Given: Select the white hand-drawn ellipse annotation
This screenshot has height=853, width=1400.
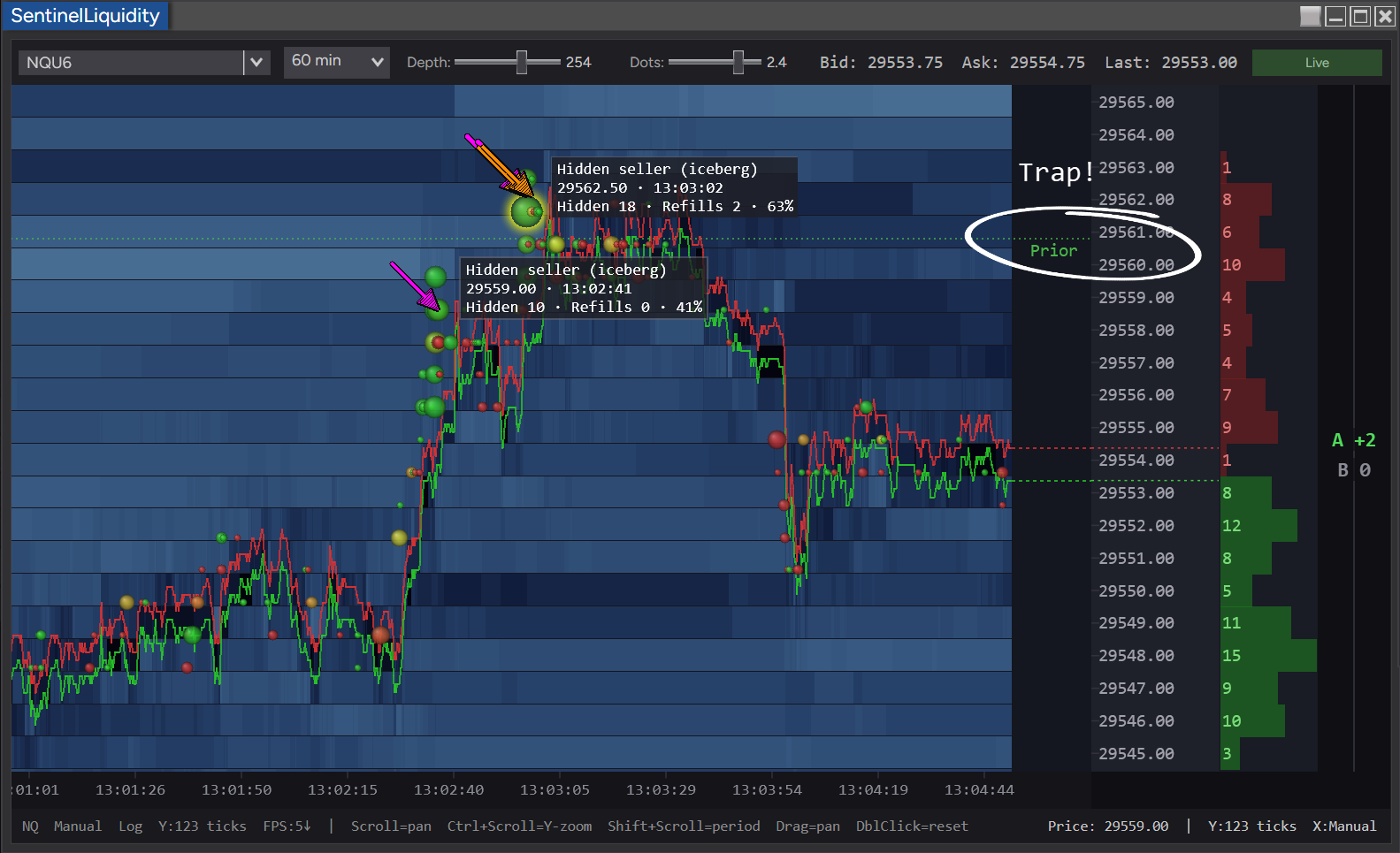Looking at the screenshot, I should click(1083, 243).
